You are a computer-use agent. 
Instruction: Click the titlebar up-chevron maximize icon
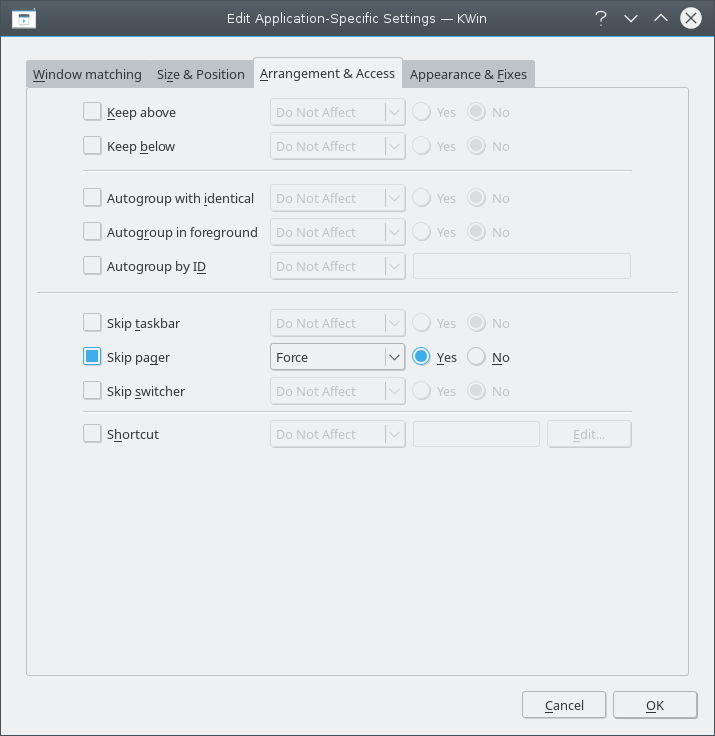click(x=660, y=17)
